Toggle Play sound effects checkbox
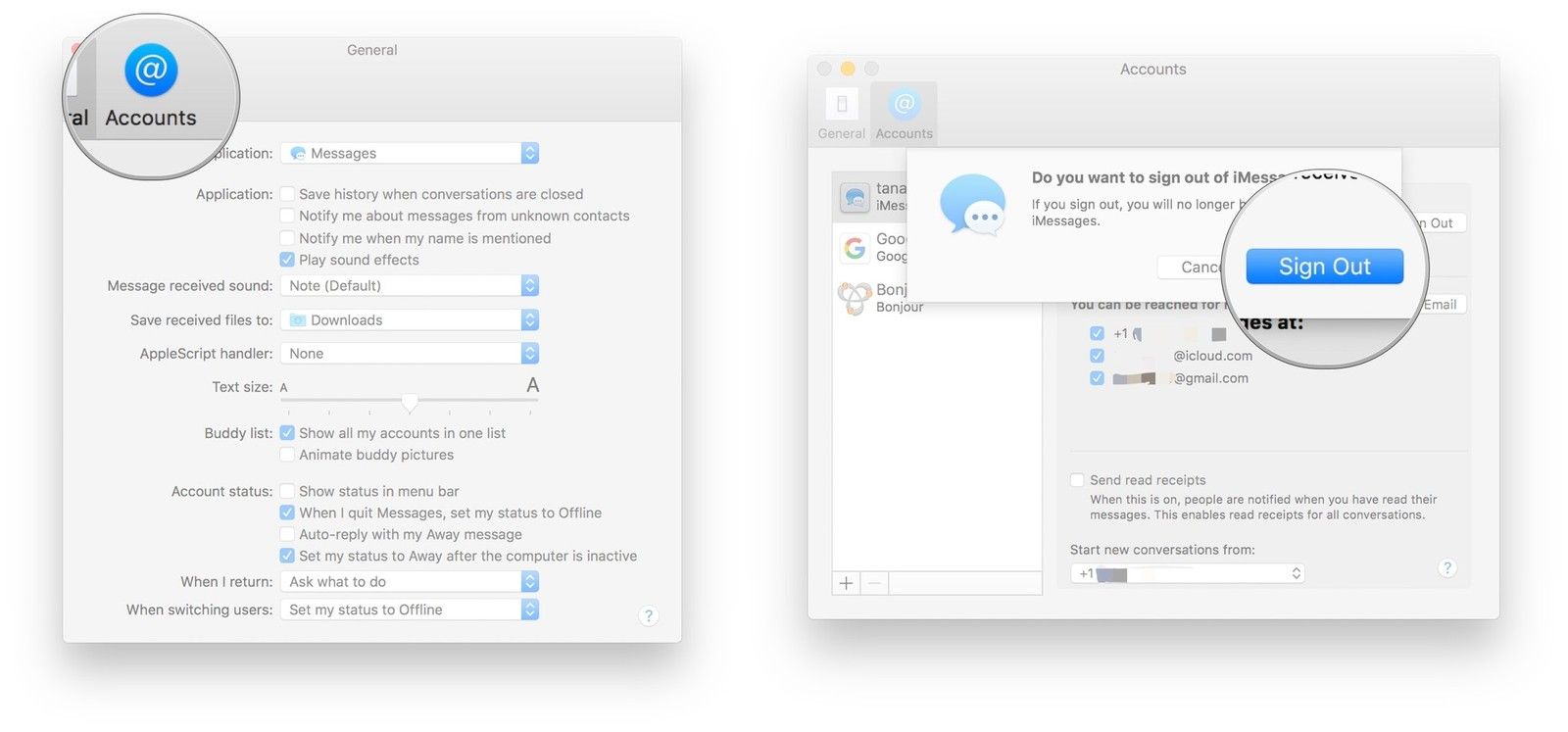Image resolution: width=1568 pixels, height=732 pixels. [287, 260]
